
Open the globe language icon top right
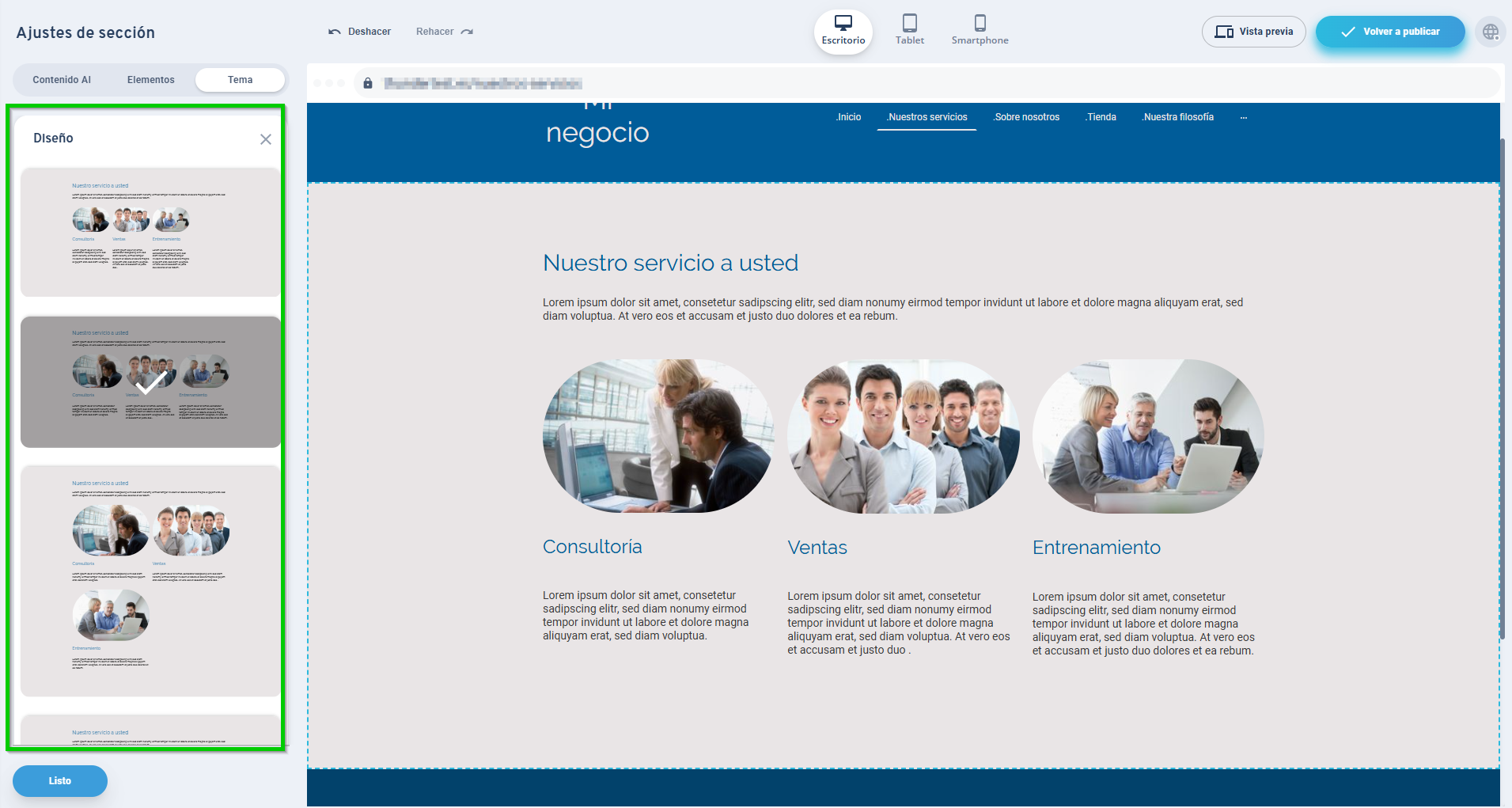pyautogui.click(x=1491, y=32)
